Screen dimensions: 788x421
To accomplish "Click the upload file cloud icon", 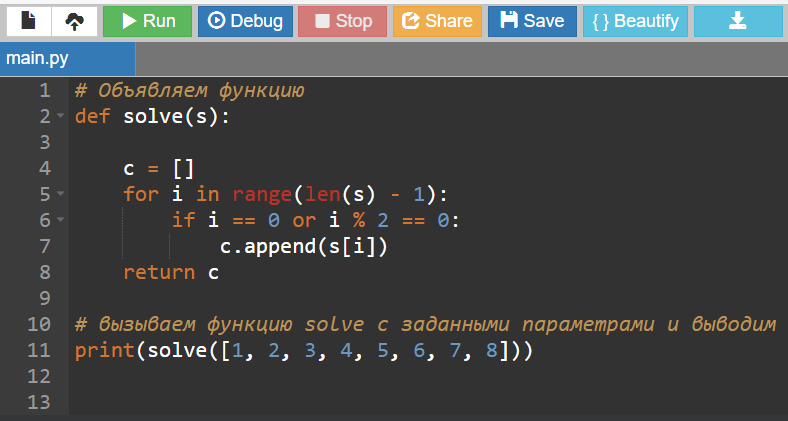I will pos(74,21).
